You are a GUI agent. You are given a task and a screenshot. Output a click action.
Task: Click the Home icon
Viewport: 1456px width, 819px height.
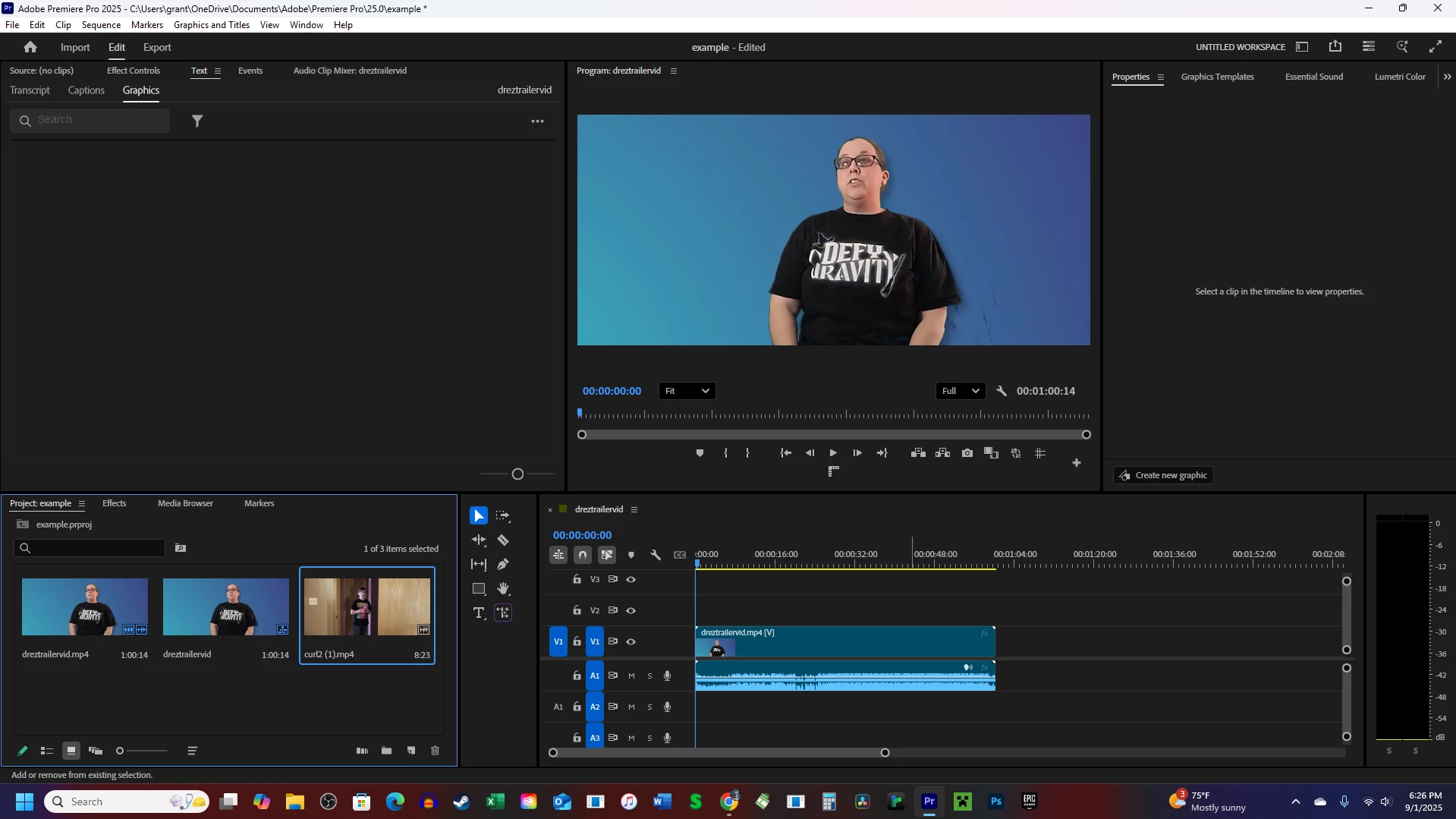click(x=30, y=47)
